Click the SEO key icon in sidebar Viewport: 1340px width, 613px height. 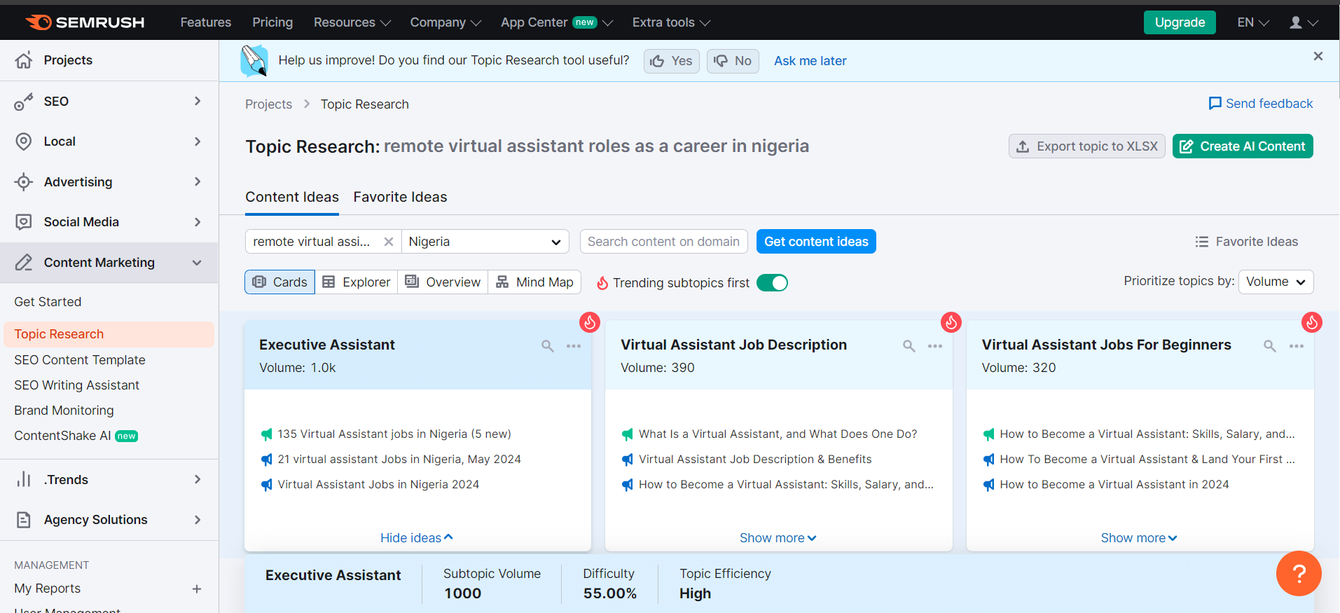[x=23, y=101]
